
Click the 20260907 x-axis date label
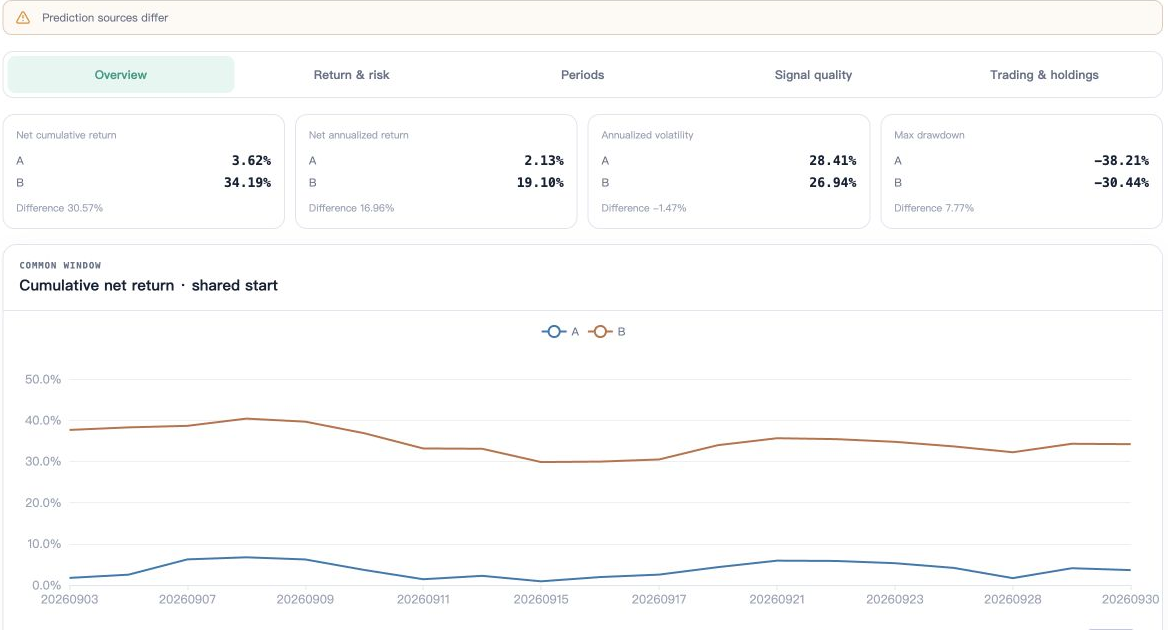click(x=187, y=599)
